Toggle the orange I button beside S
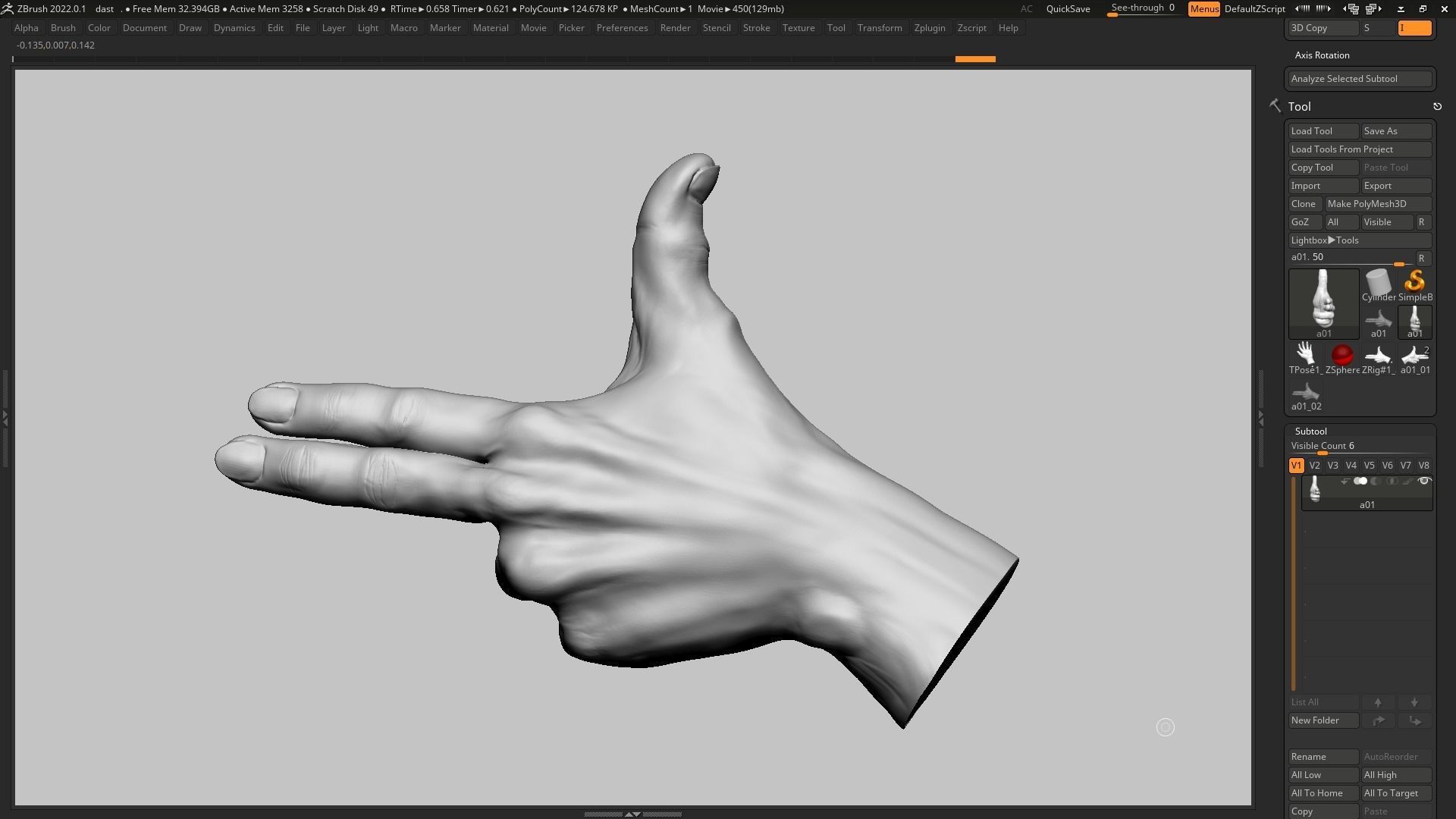The image size is (1456, 819). 1414,28
